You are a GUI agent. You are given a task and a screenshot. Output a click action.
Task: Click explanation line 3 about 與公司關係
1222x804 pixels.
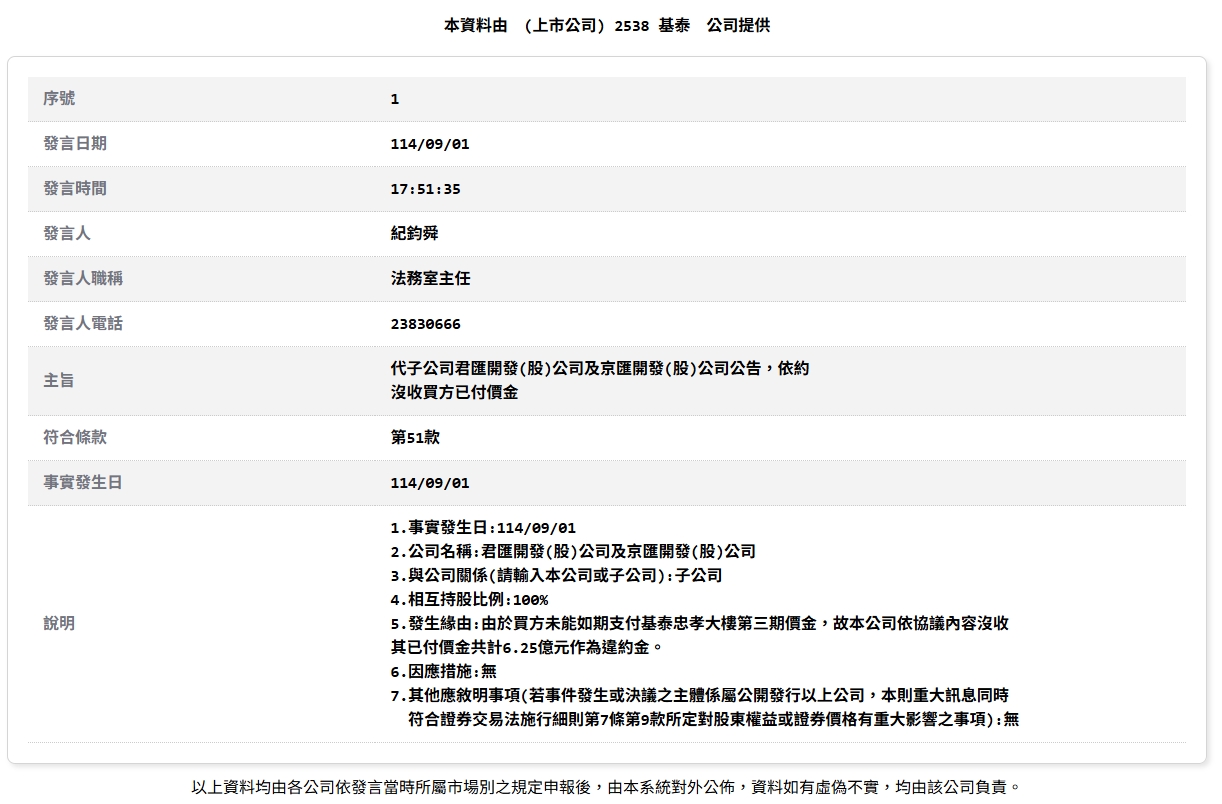[555, 576]
